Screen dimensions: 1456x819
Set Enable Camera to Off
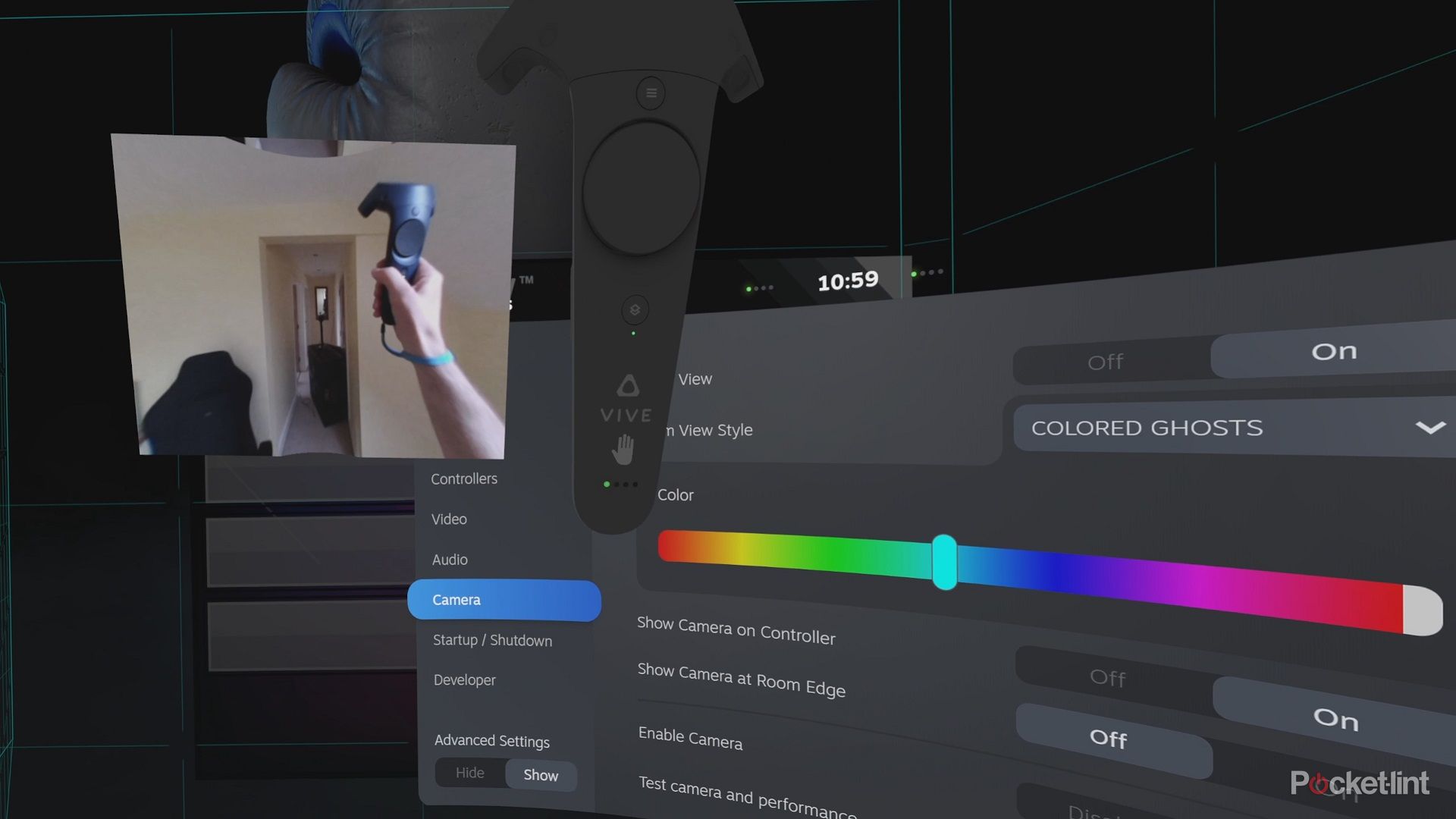pos(1108,738)
